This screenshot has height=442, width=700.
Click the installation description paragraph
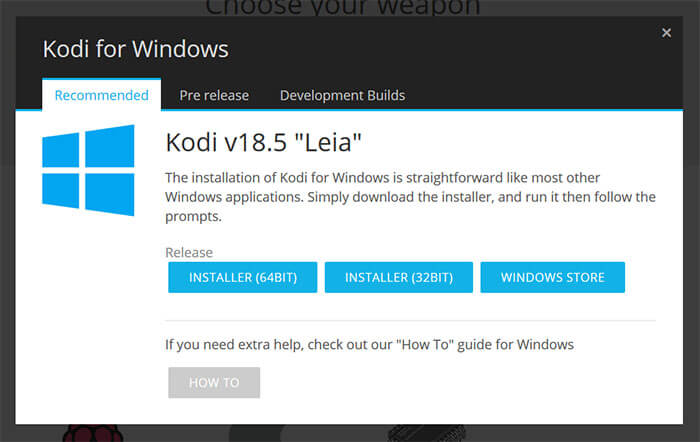point(410,197)
